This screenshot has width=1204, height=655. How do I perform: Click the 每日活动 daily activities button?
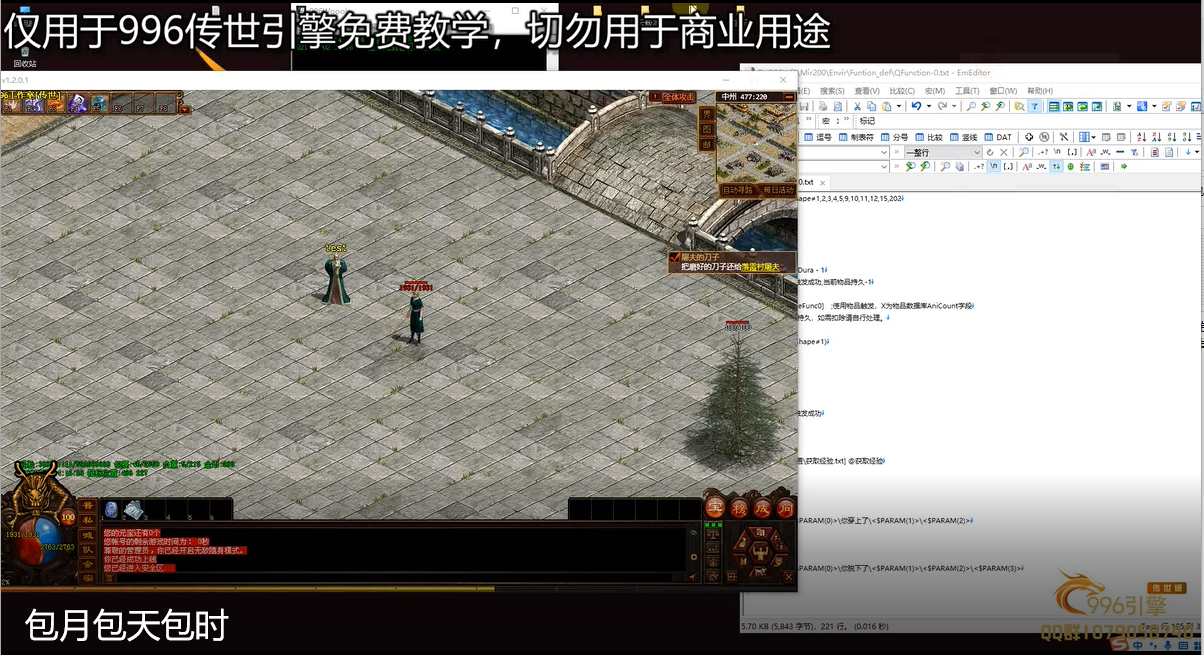[x=779, y=190]
